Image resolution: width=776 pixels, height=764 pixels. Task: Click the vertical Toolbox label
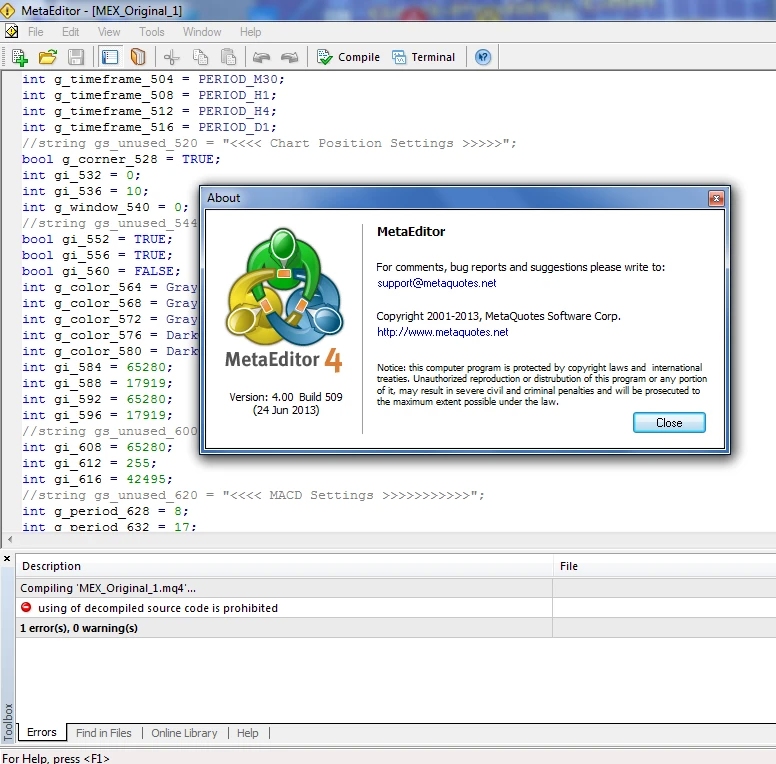7,722
